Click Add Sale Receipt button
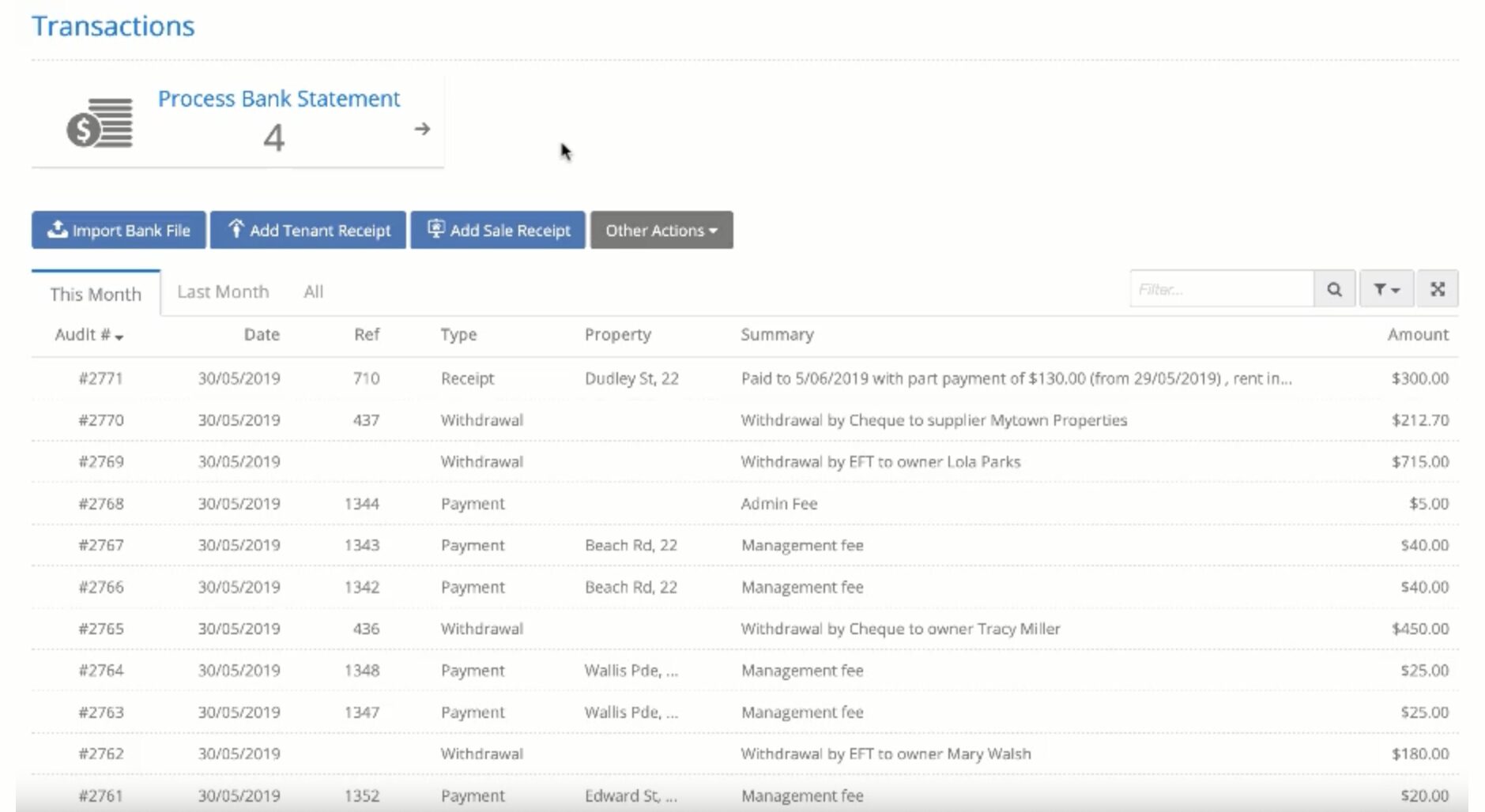The image size is (1485, 812). click(498, 230)
